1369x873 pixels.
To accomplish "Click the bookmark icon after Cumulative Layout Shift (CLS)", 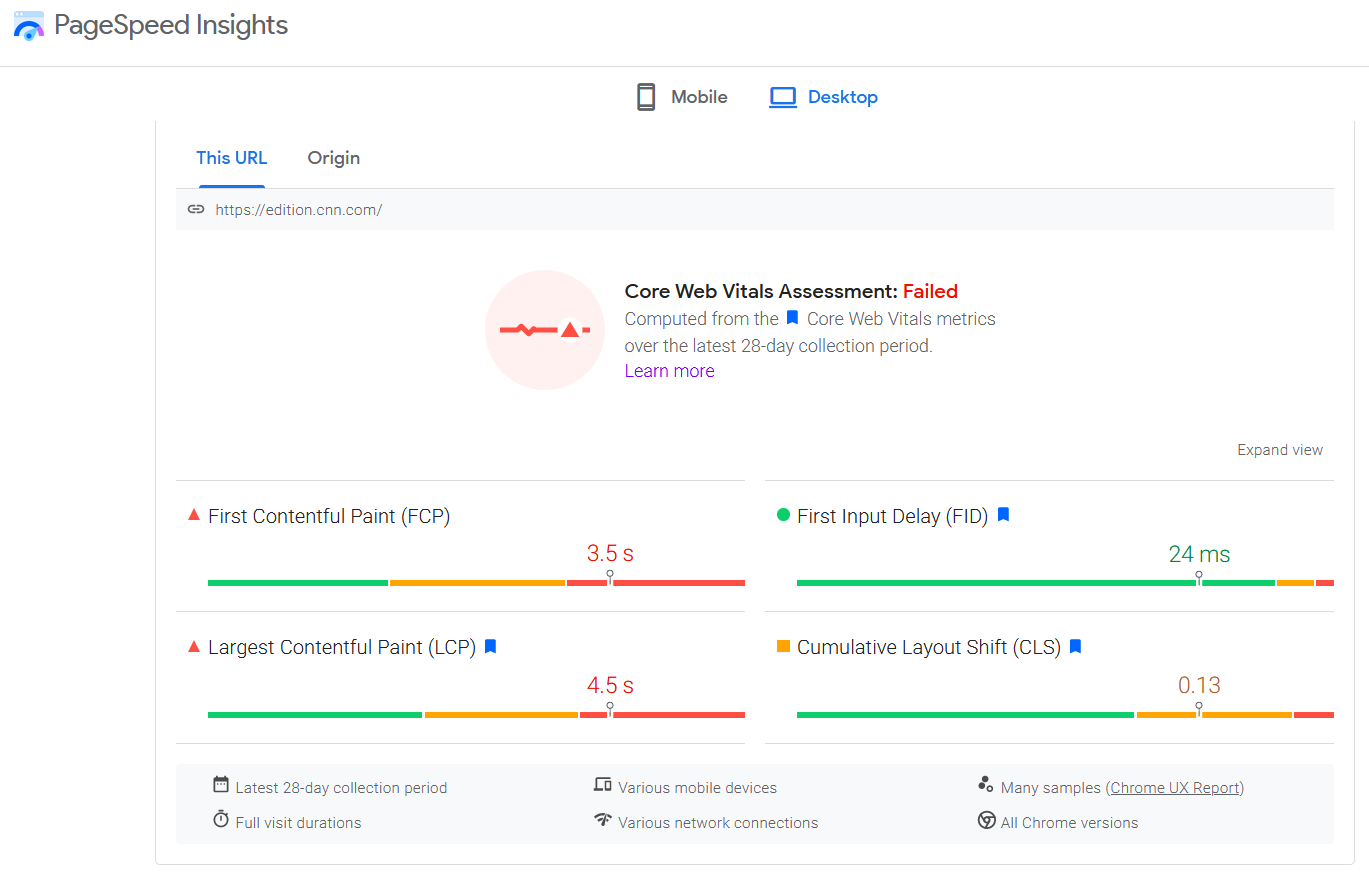I will tap(1075, 647).
